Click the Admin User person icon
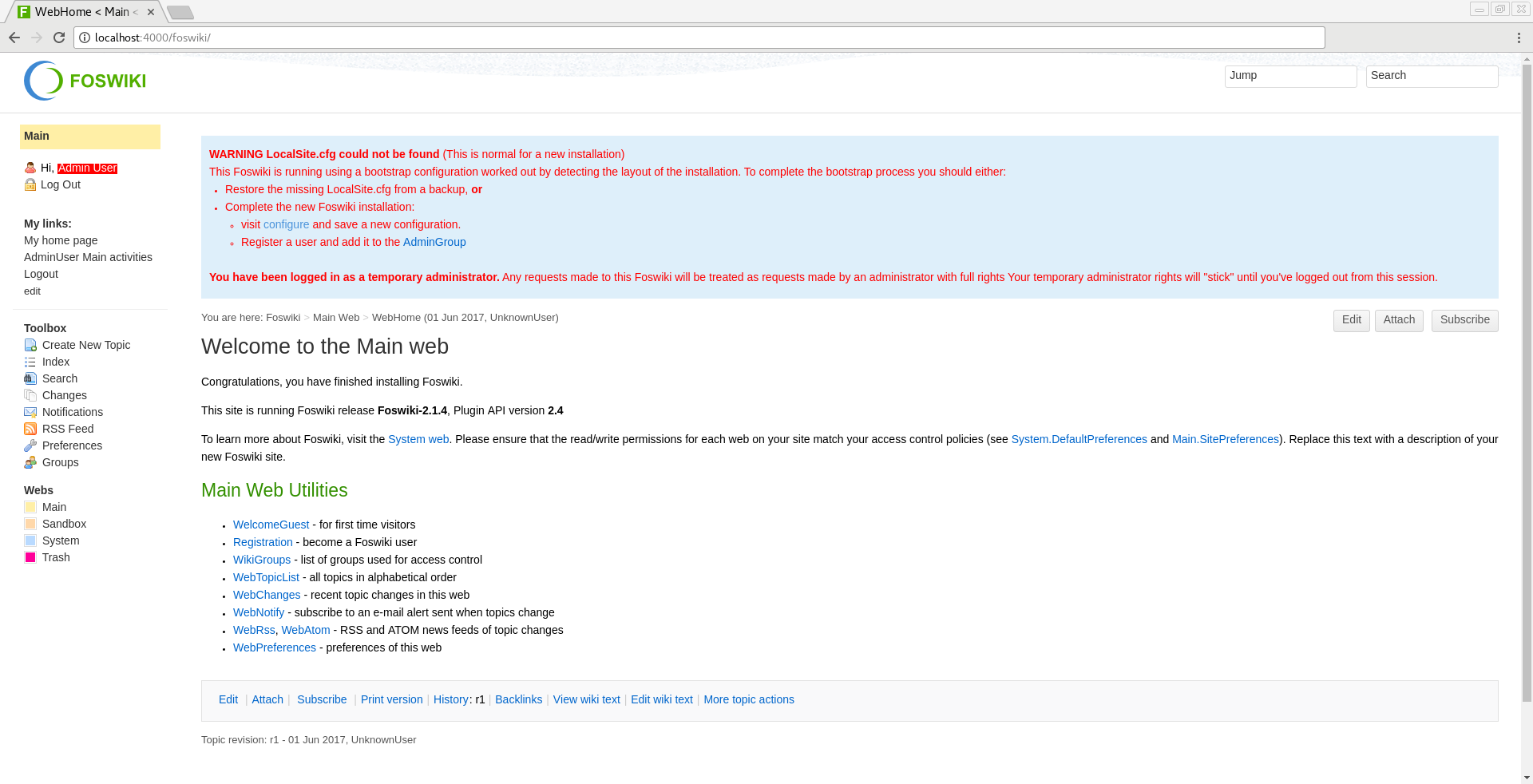 point(30,168)
